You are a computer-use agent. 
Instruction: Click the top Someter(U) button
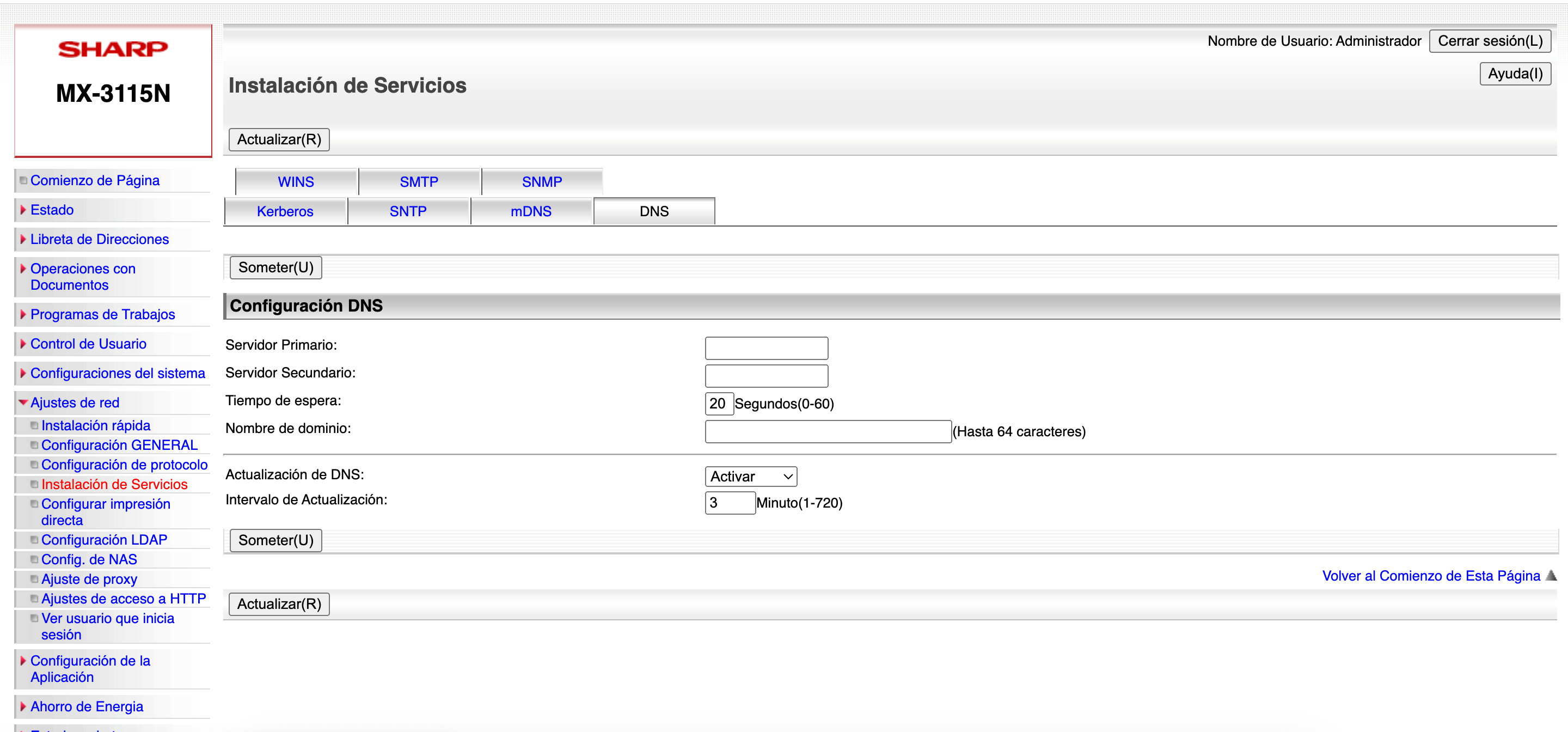(x=275, y=267)
